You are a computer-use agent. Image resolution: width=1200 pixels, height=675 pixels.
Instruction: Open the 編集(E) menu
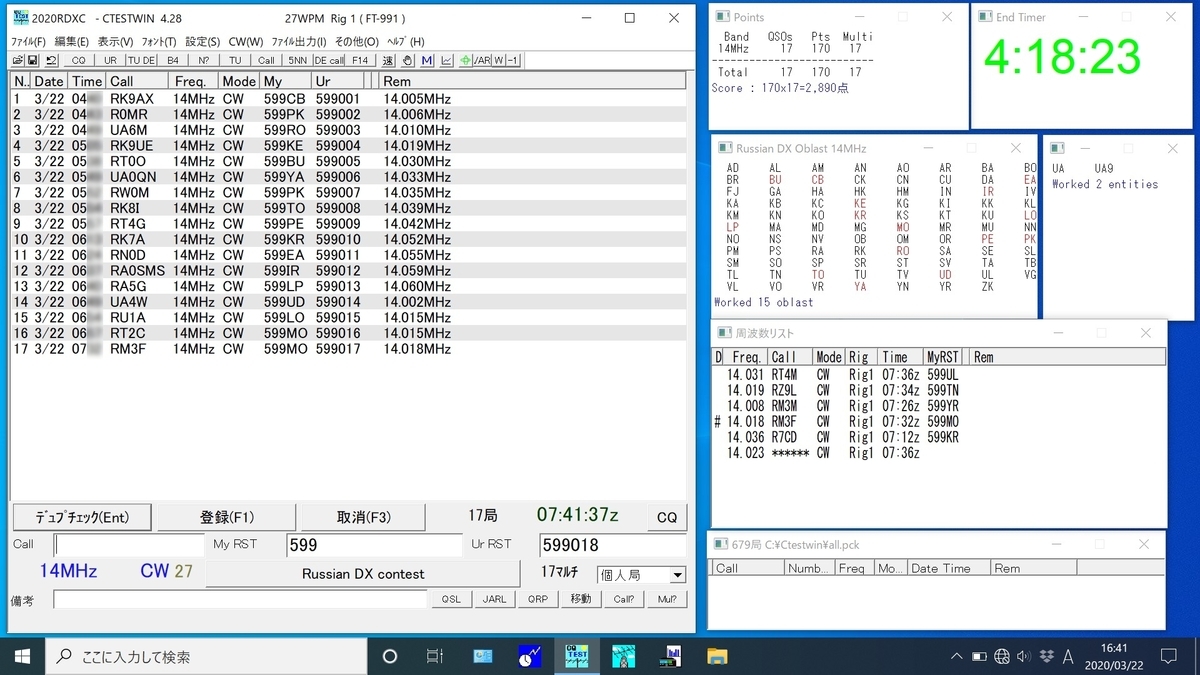tap(72, 42)
